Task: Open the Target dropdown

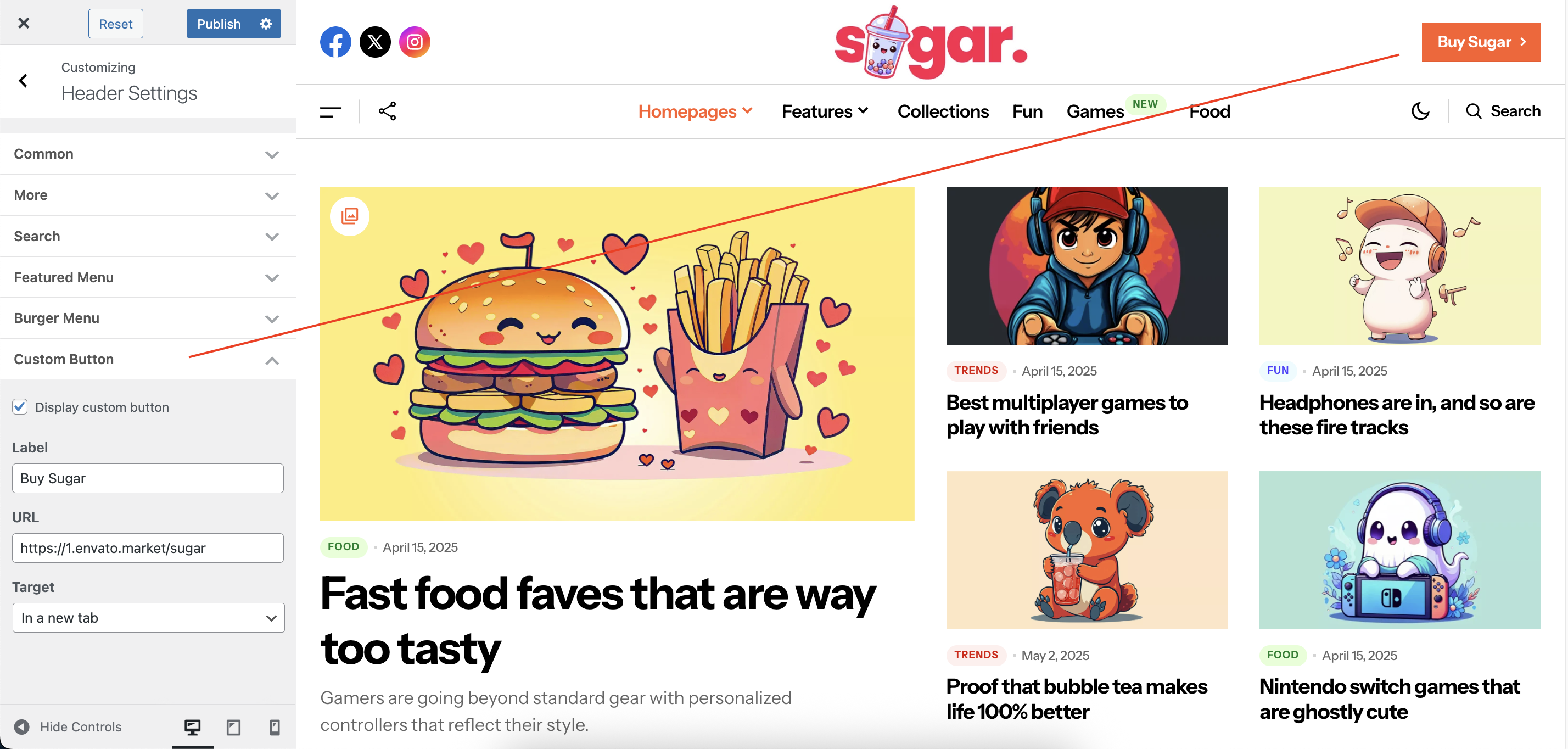Action: (148, 617)
